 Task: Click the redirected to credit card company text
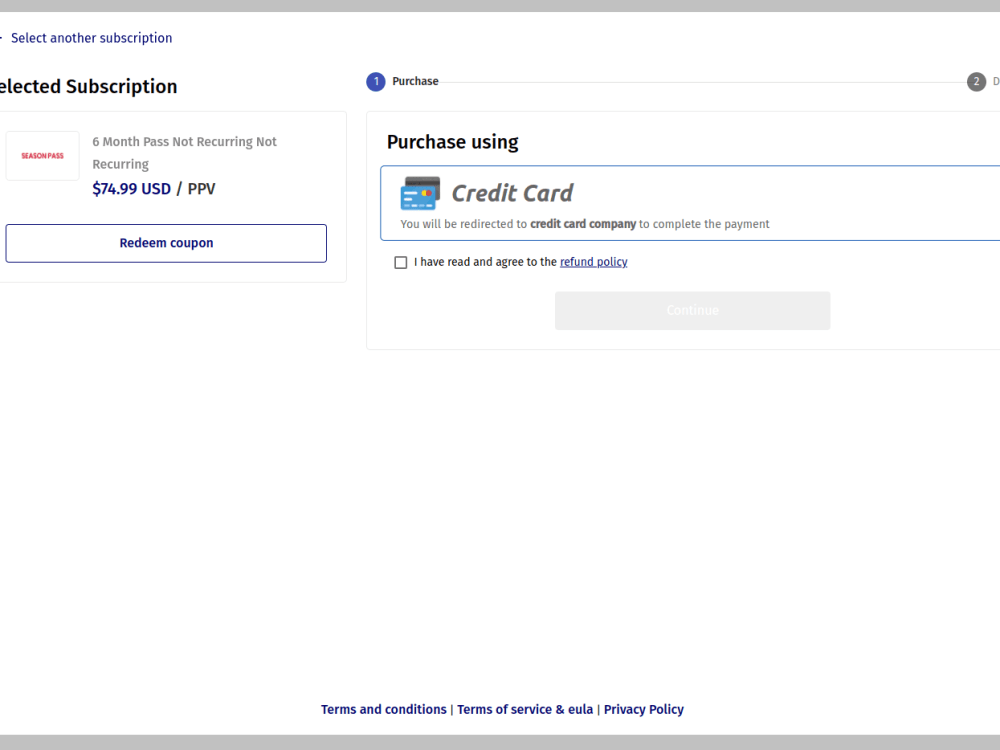coord(585,224)
